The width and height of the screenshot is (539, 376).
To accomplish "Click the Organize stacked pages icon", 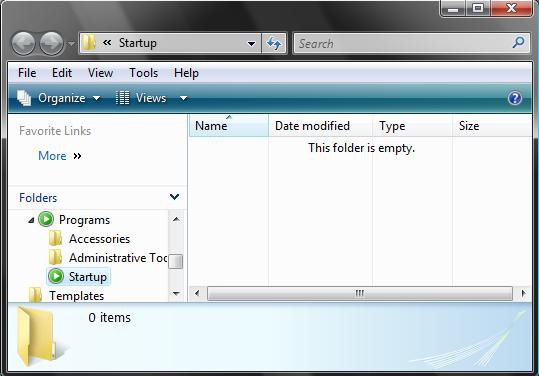I will pos(24,98).
